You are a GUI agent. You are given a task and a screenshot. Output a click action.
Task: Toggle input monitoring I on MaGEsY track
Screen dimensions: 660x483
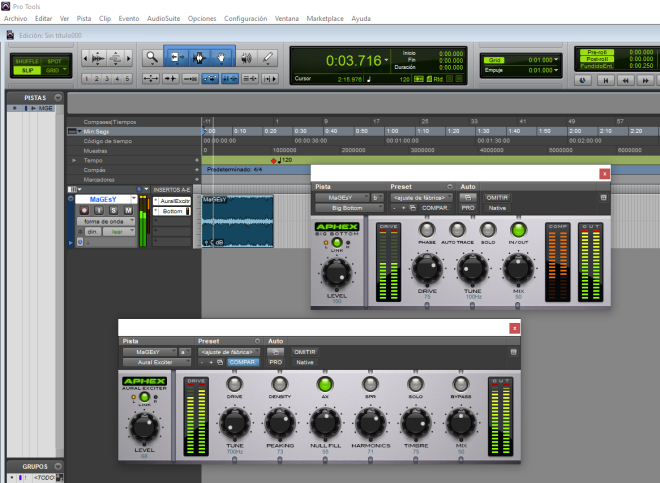coord(99,210)
